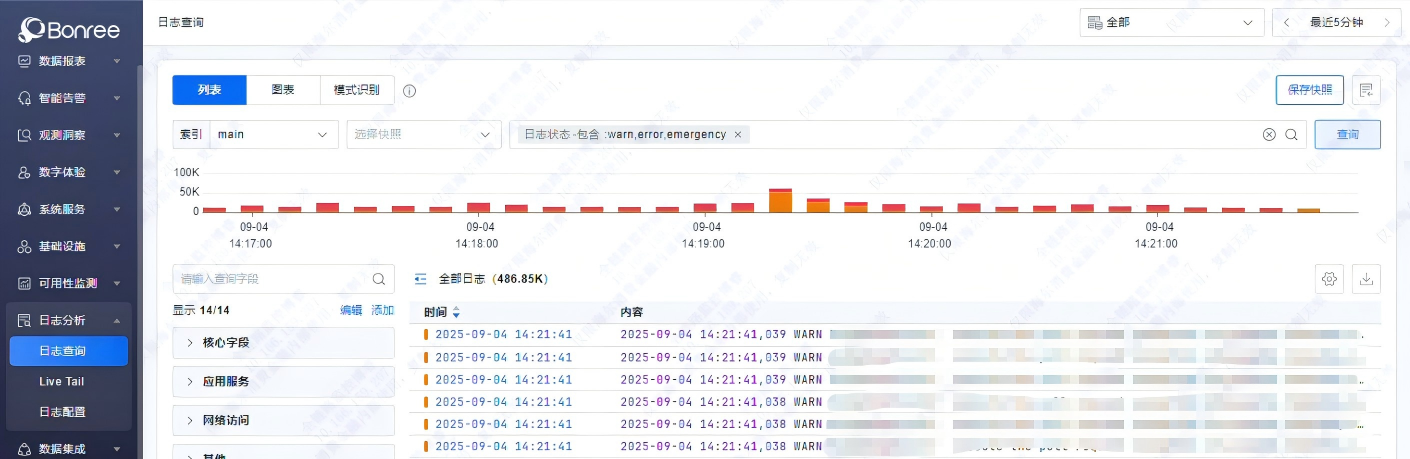Open the 全部 dropdown at the top

click(x=1171, y=22)
